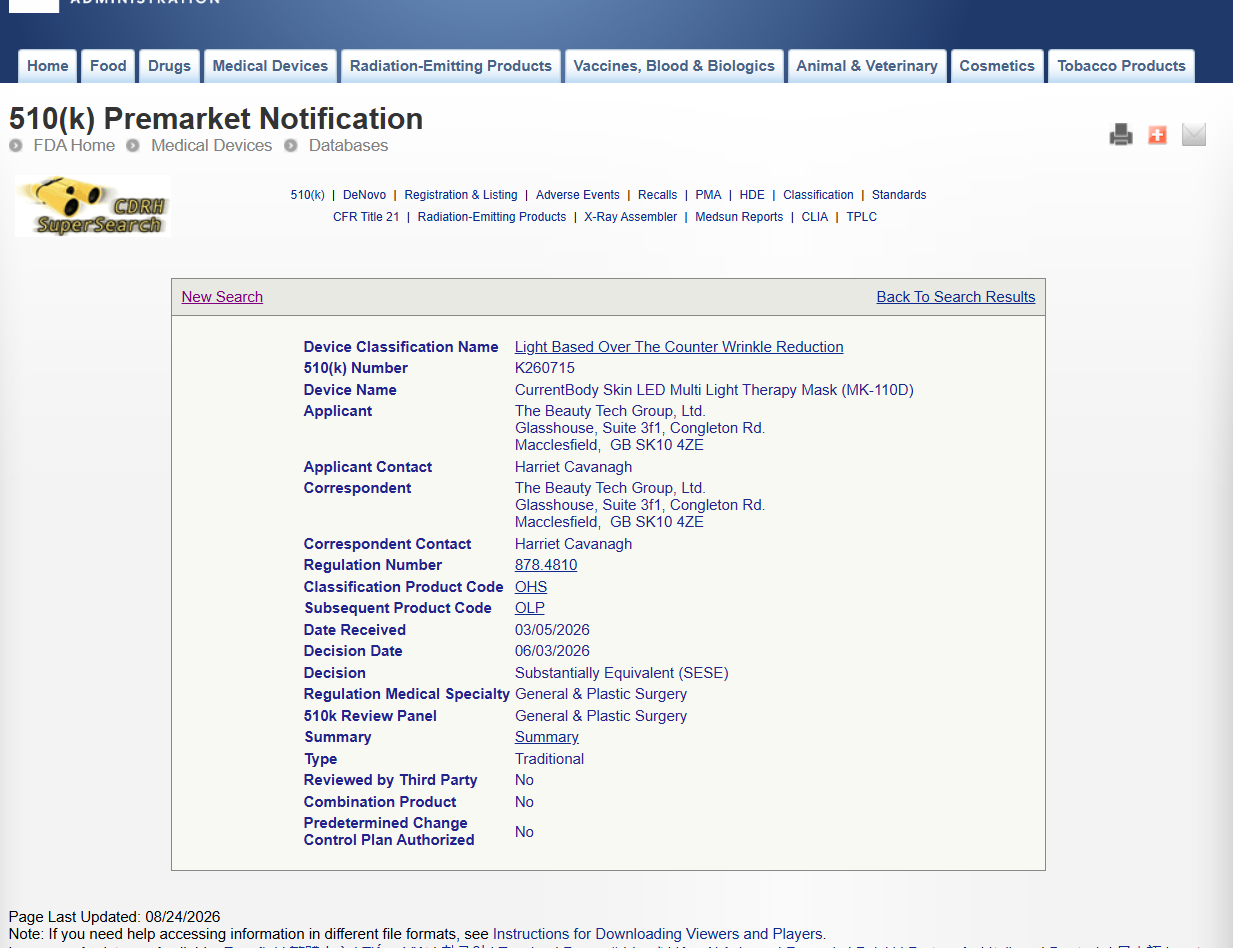
Task: Open Adverse Events link
Action: [x=578, y=195]
